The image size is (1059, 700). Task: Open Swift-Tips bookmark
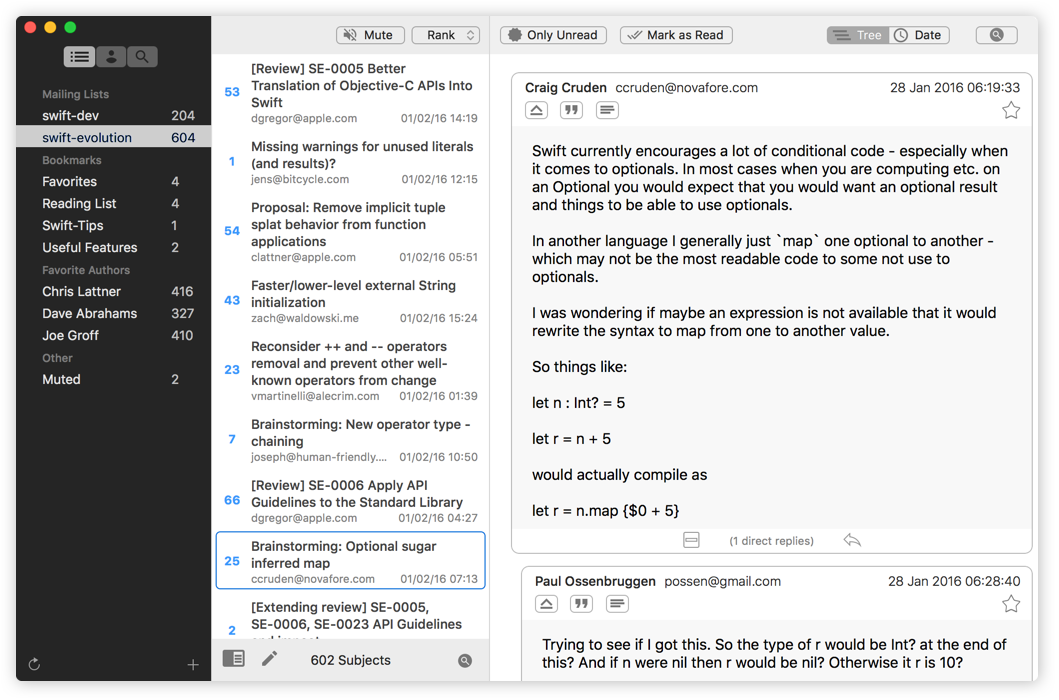pos(113,226)
